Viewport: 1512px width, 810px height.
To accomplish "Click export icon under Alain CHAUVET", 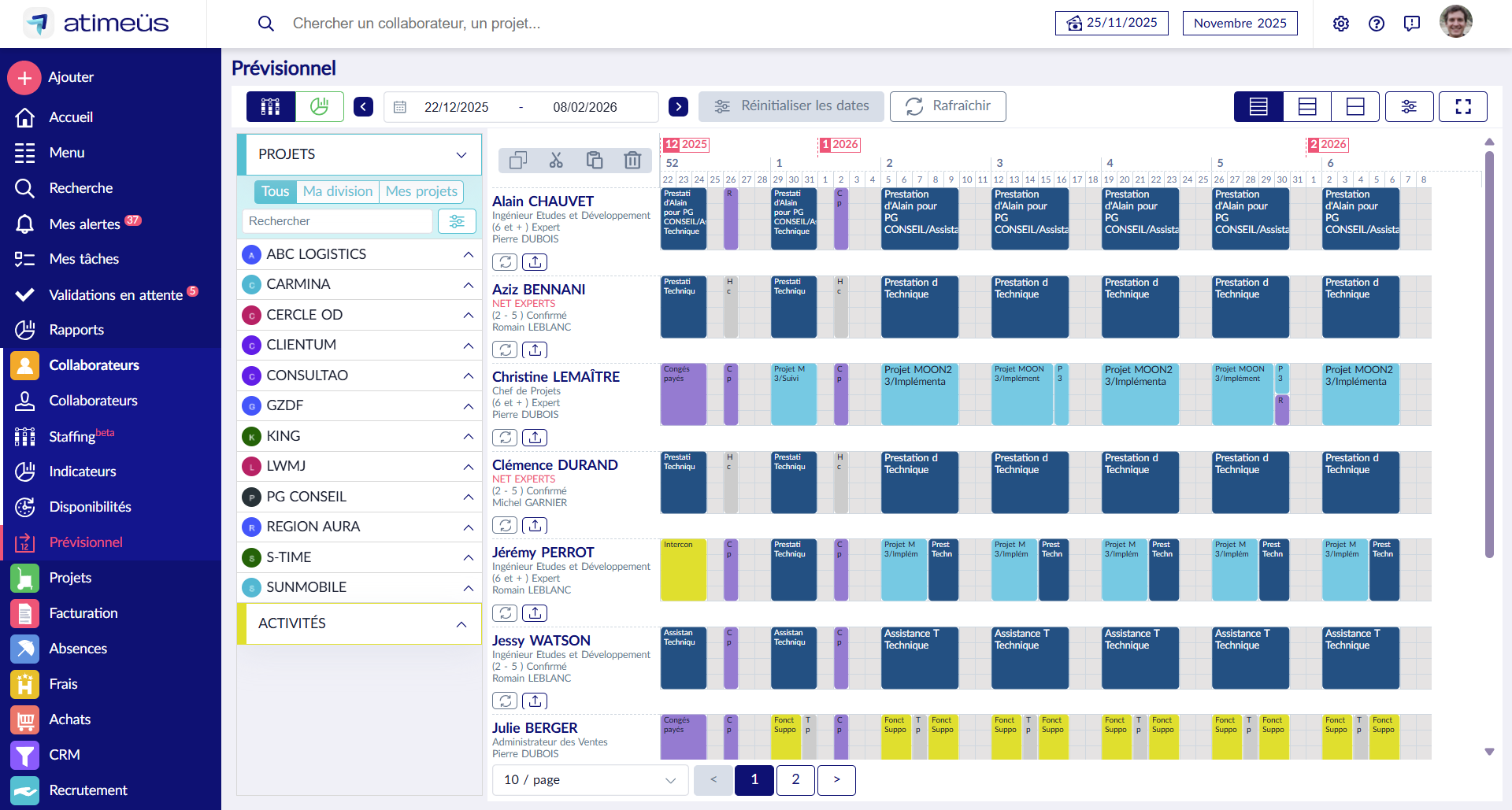I will (535, 261).
